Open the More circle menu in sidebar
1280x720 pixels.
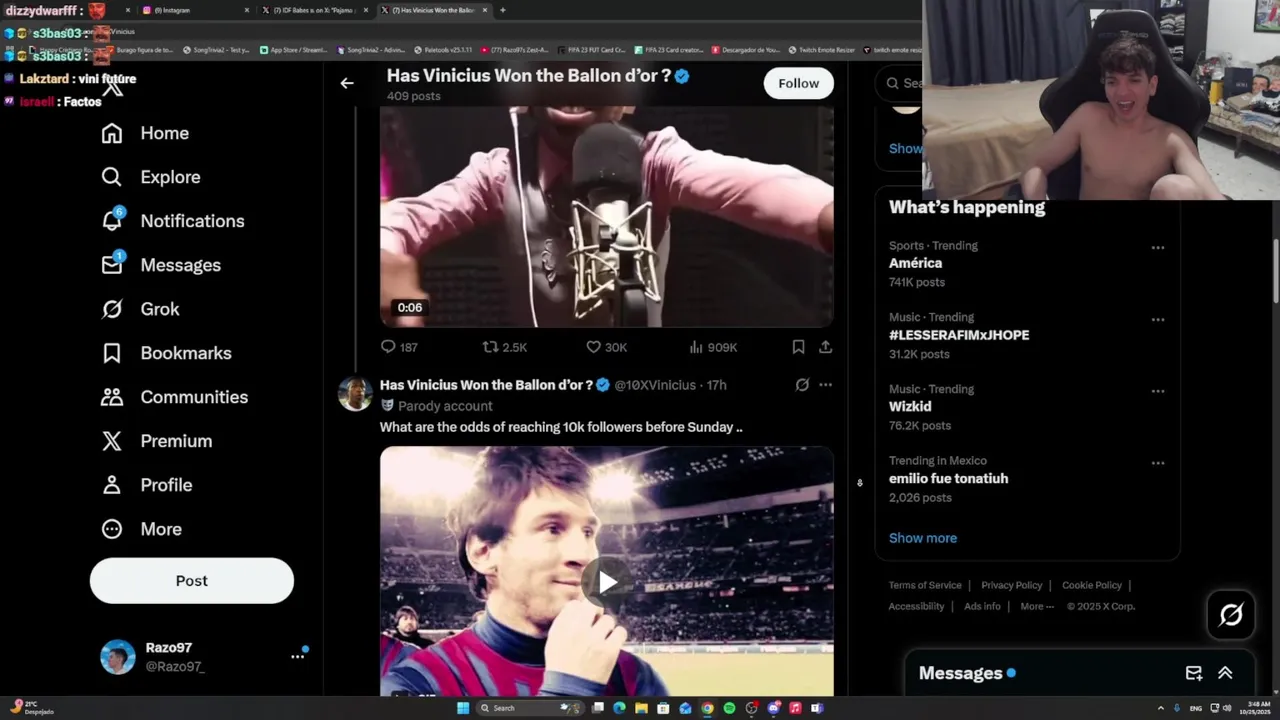[112, 529]
